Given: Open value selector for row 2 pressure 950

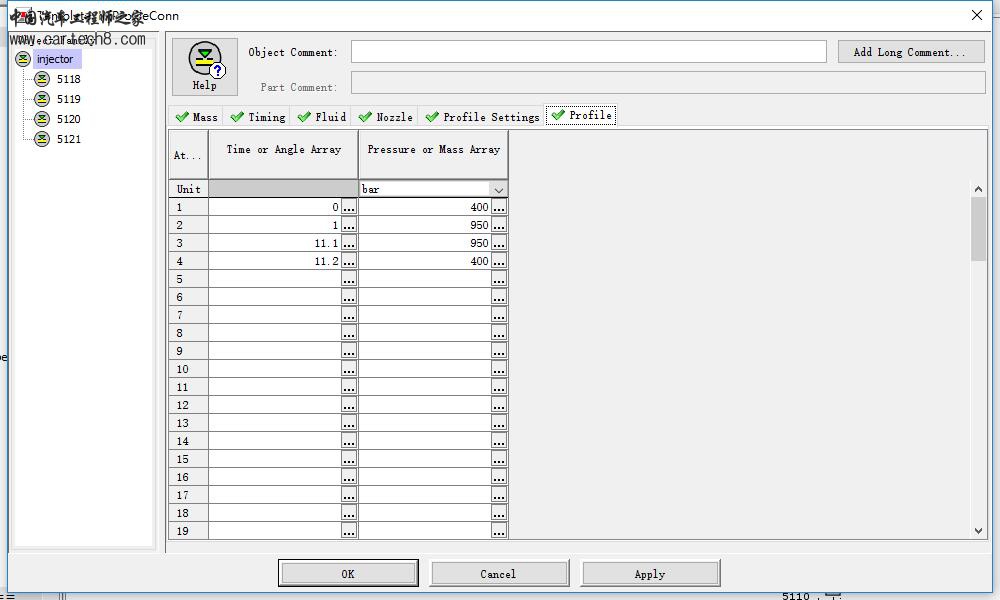Looking at the screenshot, I should coord(499,225).
